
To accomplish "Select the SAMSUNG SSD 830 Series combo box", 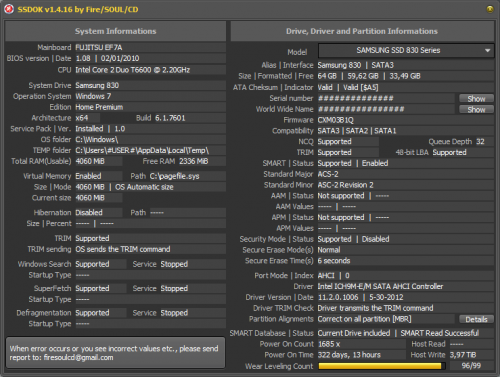I will pos(406,51).
